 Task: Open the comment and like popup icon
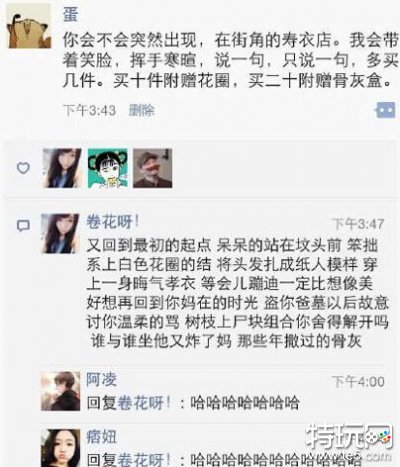click(386, 110)
